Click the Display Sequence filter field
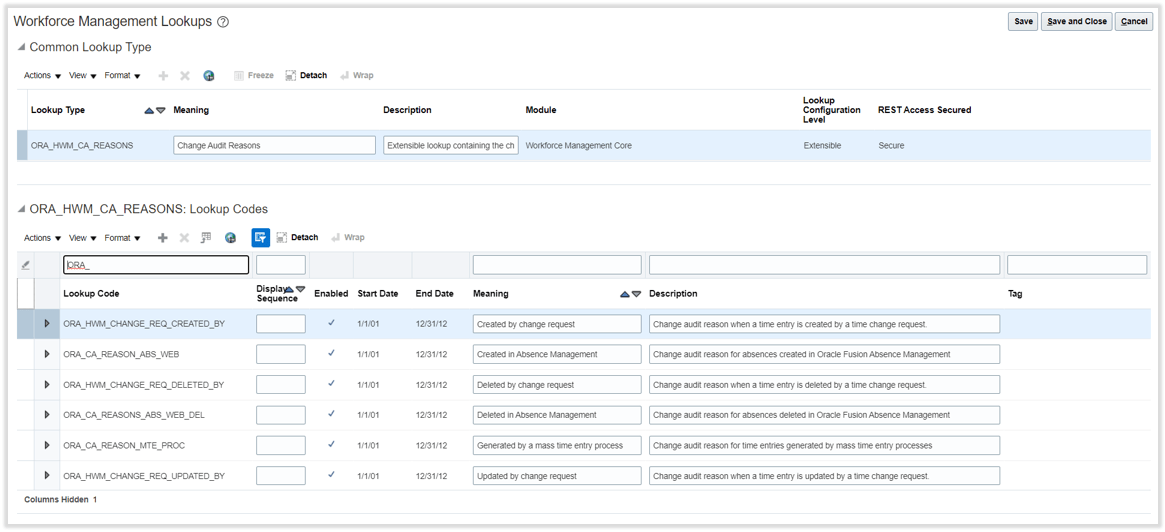 click(x=281, y=265)
